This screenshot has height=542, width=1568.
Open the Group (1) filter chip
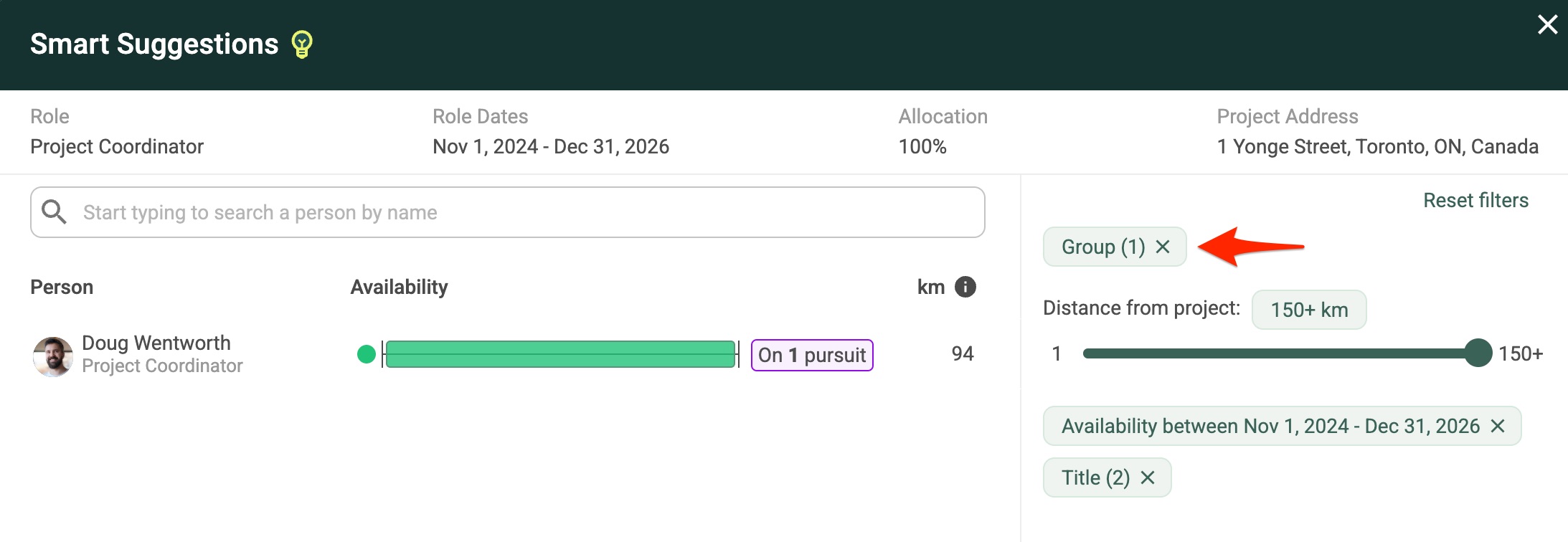(1103, 247)
